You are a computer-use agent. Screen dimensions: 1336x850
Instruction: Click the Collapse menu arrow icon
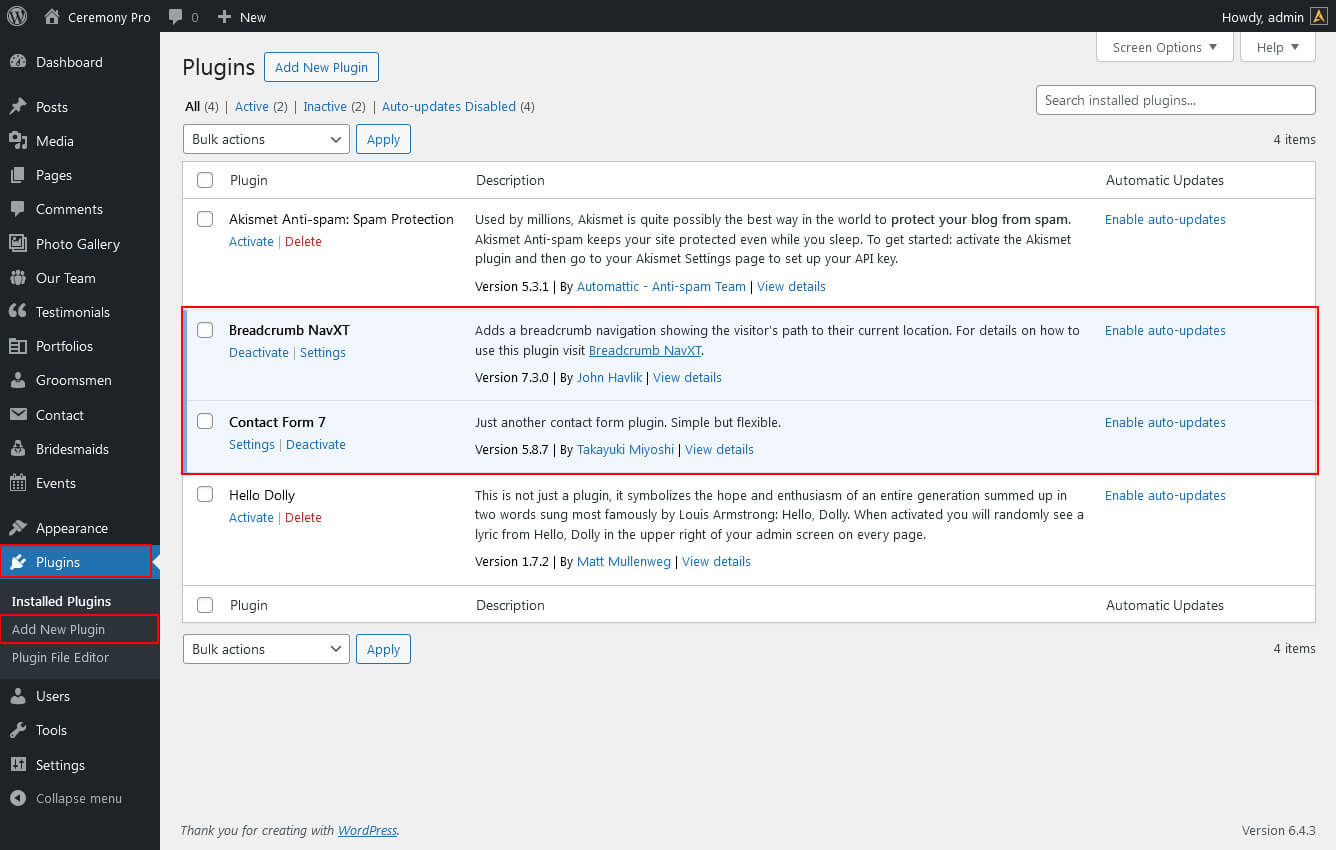(18, 799)
